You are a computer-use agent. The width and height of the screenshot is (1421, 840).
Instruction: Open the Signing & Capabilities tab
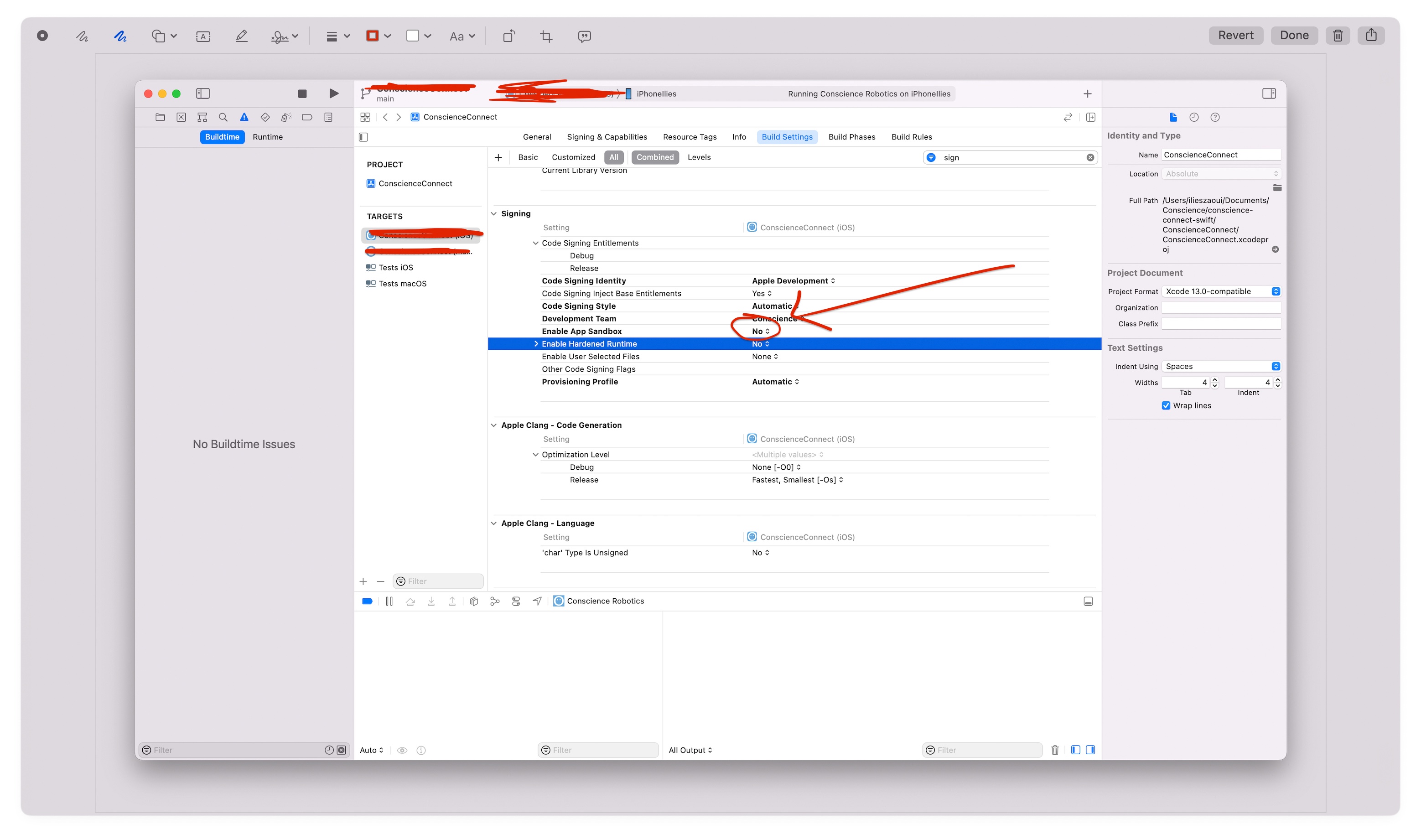(607, 137)
